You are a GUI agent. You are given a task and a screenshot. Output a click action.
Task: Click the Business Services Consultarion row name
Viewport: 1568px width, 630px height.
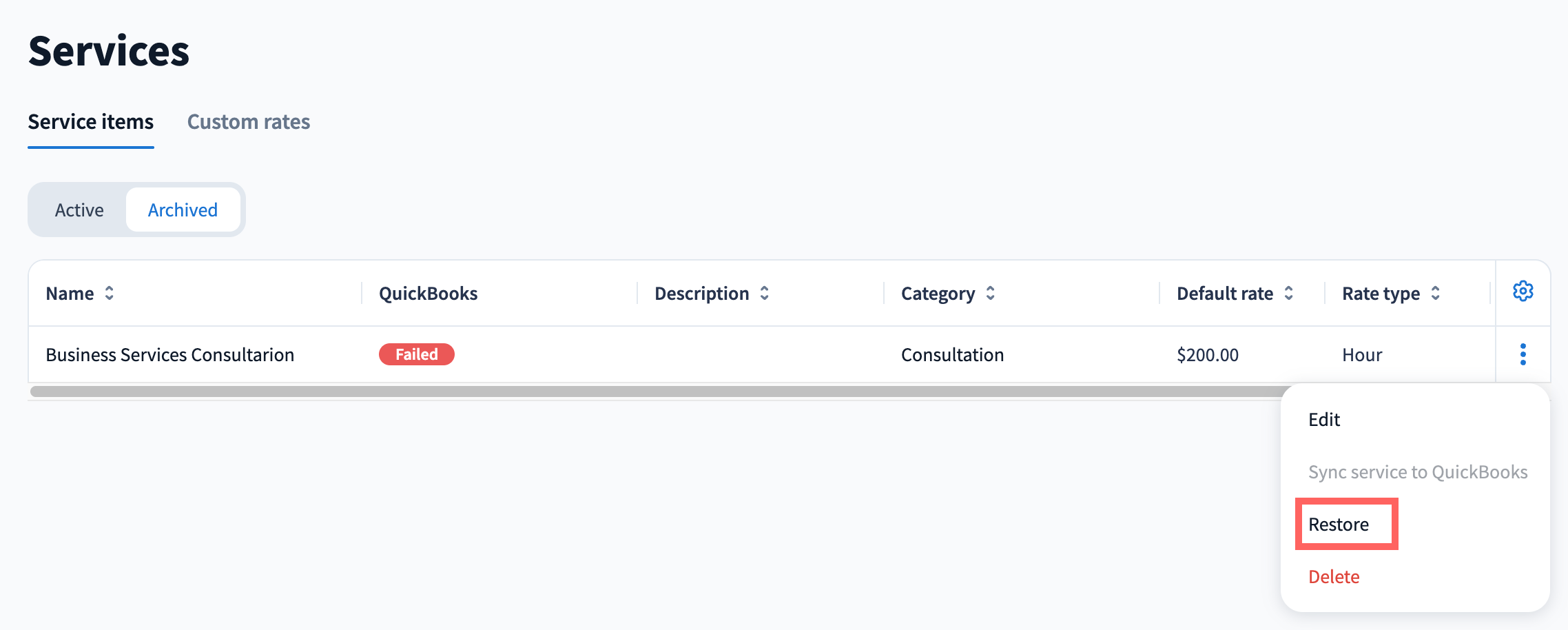170,355
